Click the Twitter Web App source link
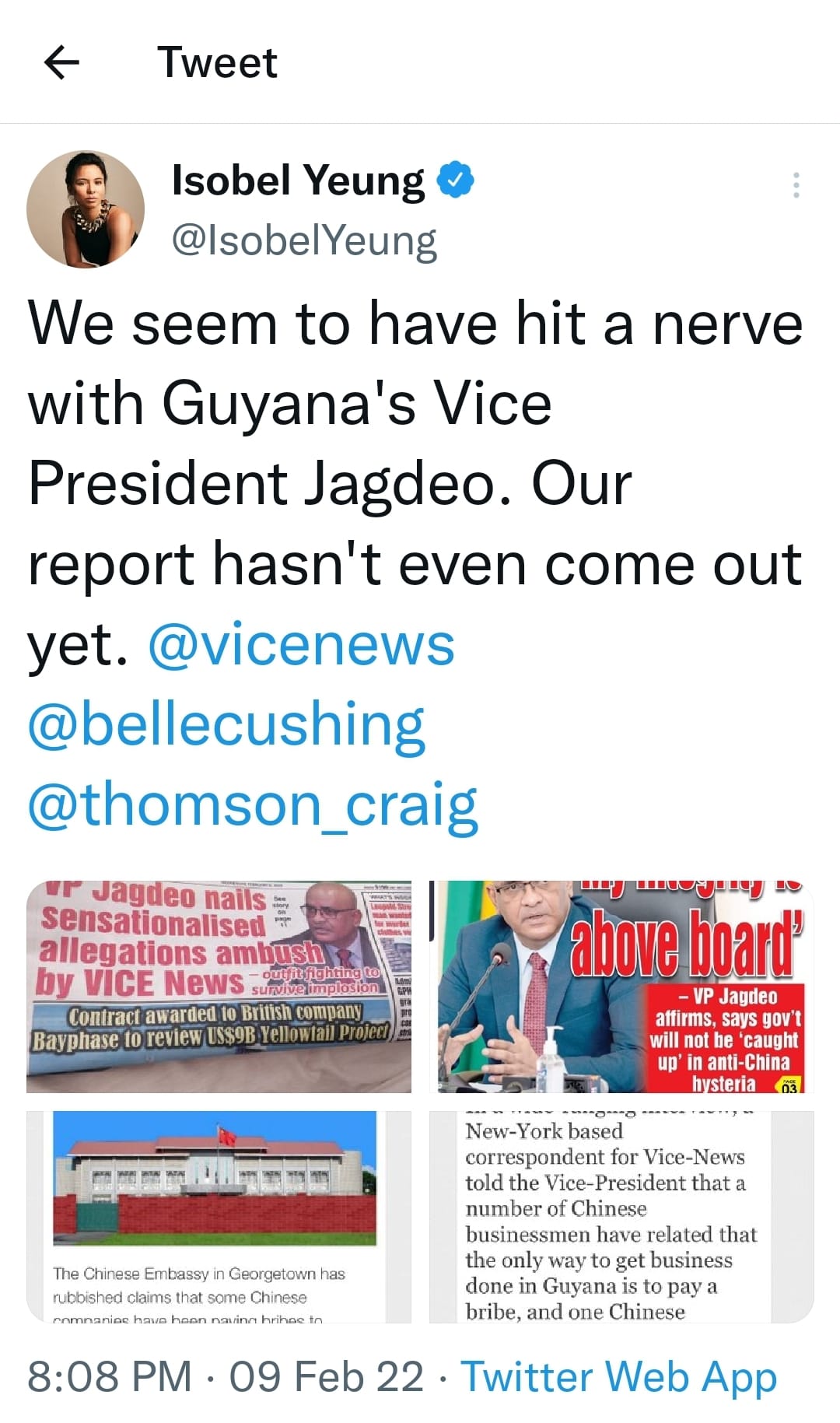This screenshot has width=840, height=1423. coord(619,1376)
